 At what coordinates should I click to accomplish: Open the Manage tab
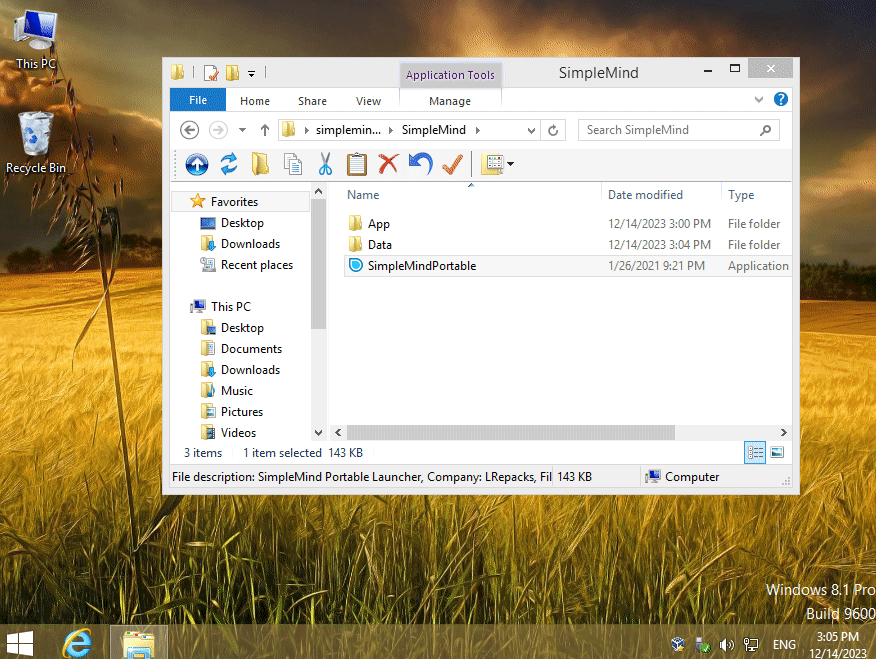click(x=450, y=101)
